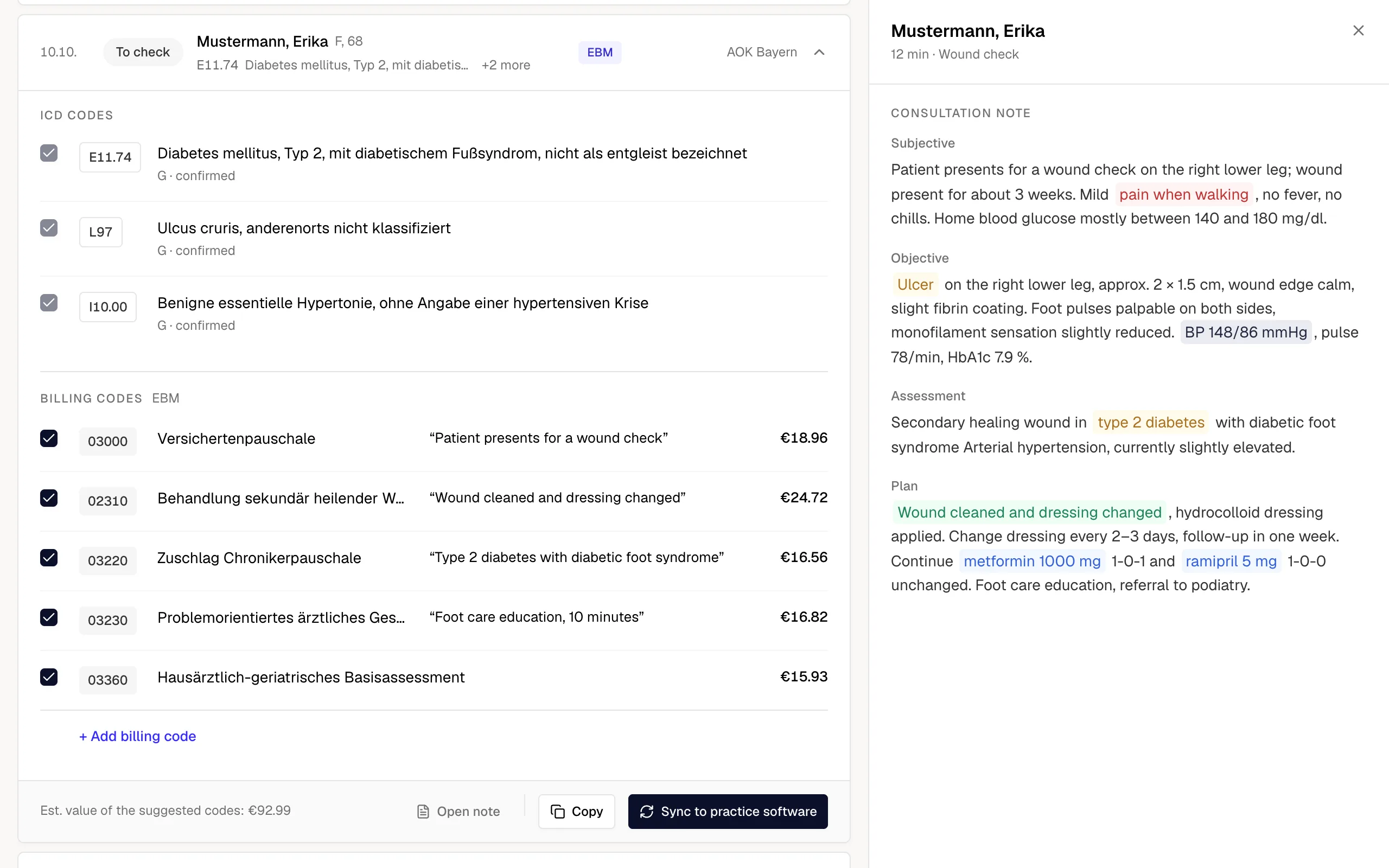1389x868 pixels.
Task: Copy the suggested codes
Action: tap(576, 811)
